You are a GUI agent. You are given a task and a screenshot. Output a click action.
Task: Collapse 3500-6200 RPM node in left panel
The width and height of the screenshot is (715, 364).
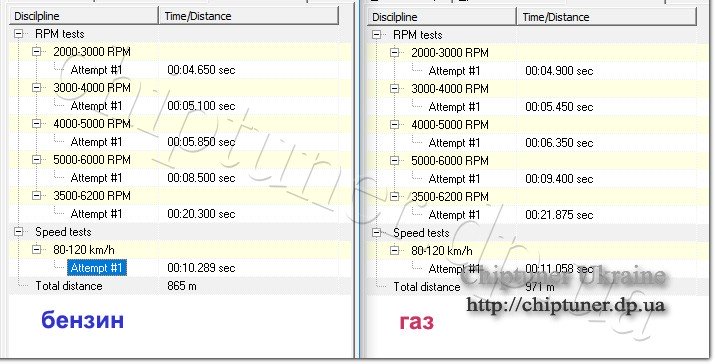tap(36, 196)
